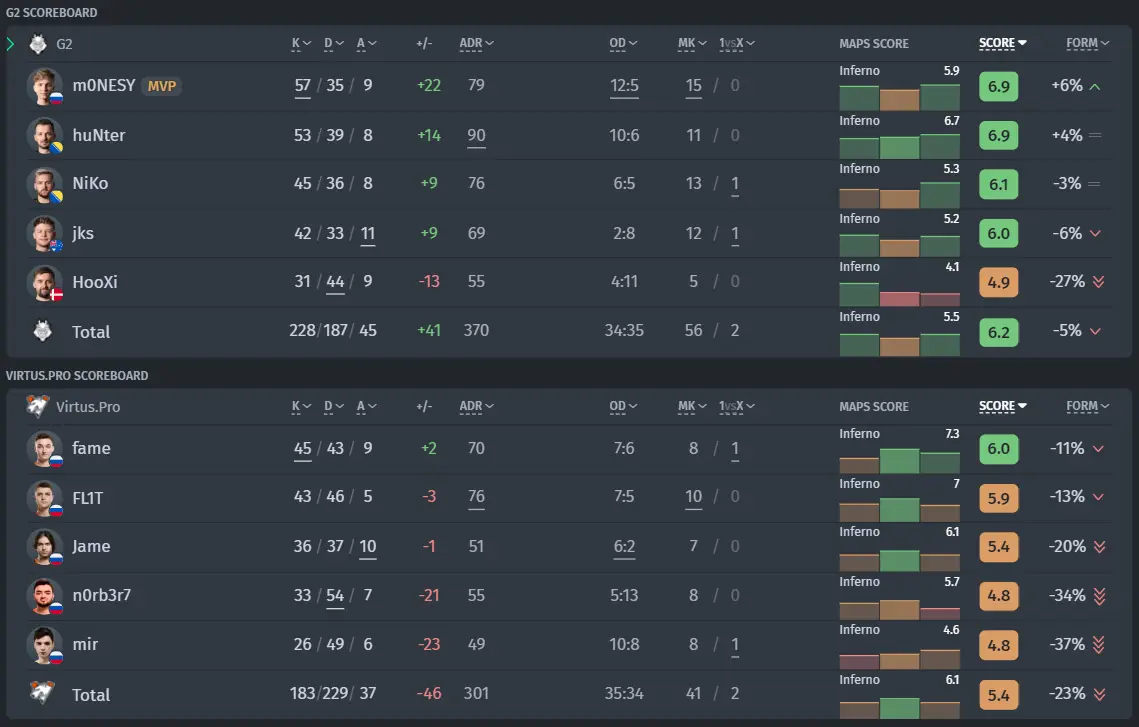
Task: Open fame's player name link
Action: coord(92,448)
